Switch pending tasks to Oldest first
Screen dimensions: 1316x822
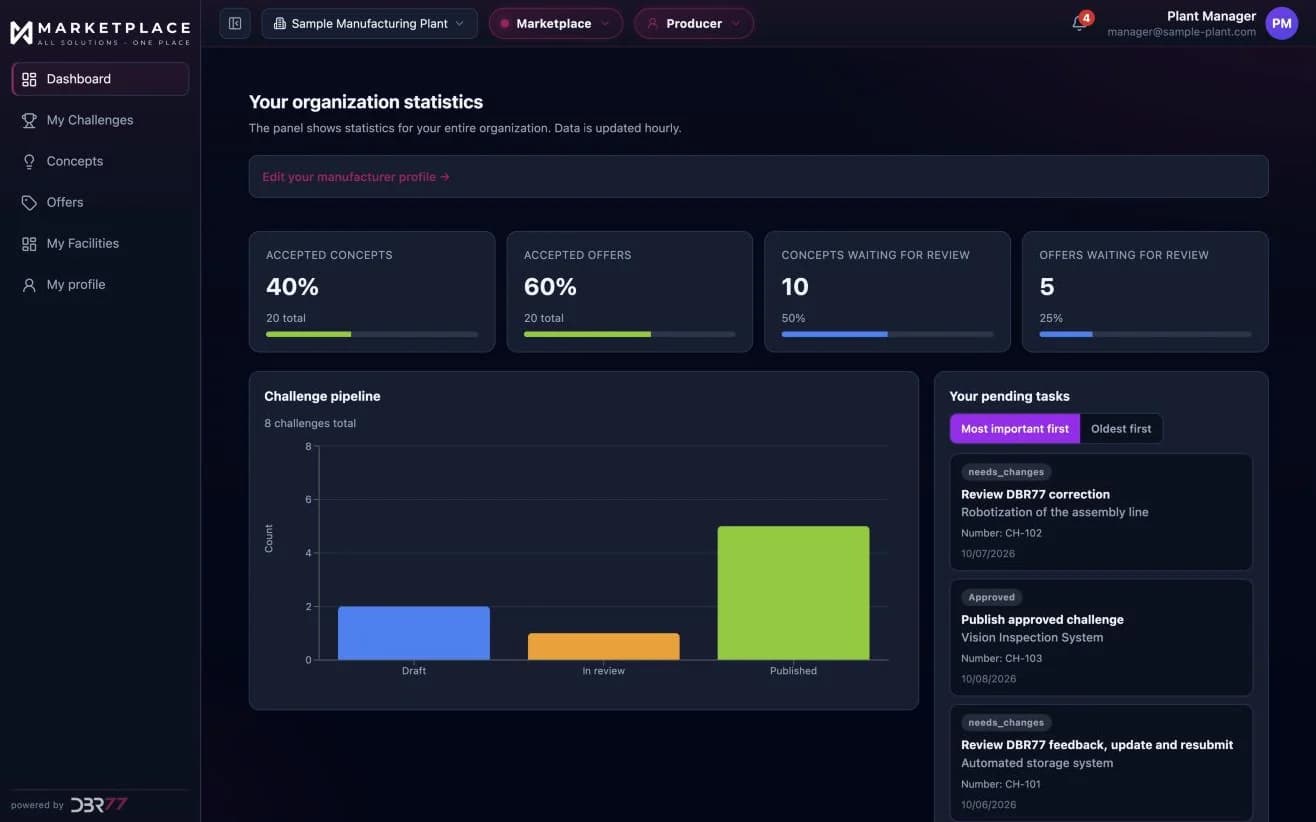coord(1121,428)
